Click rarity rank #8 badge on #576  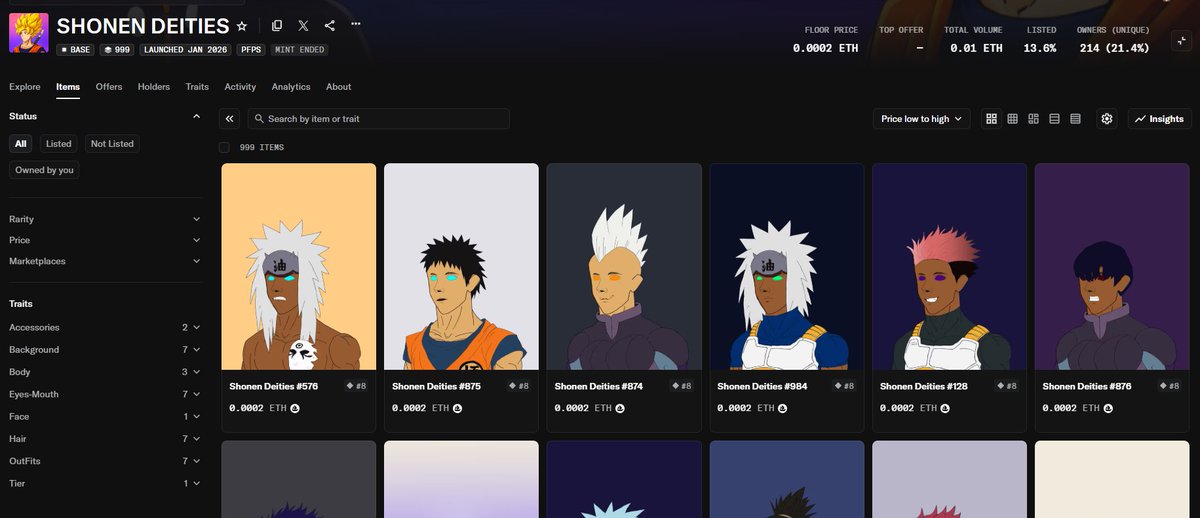(x=355, y=385)
